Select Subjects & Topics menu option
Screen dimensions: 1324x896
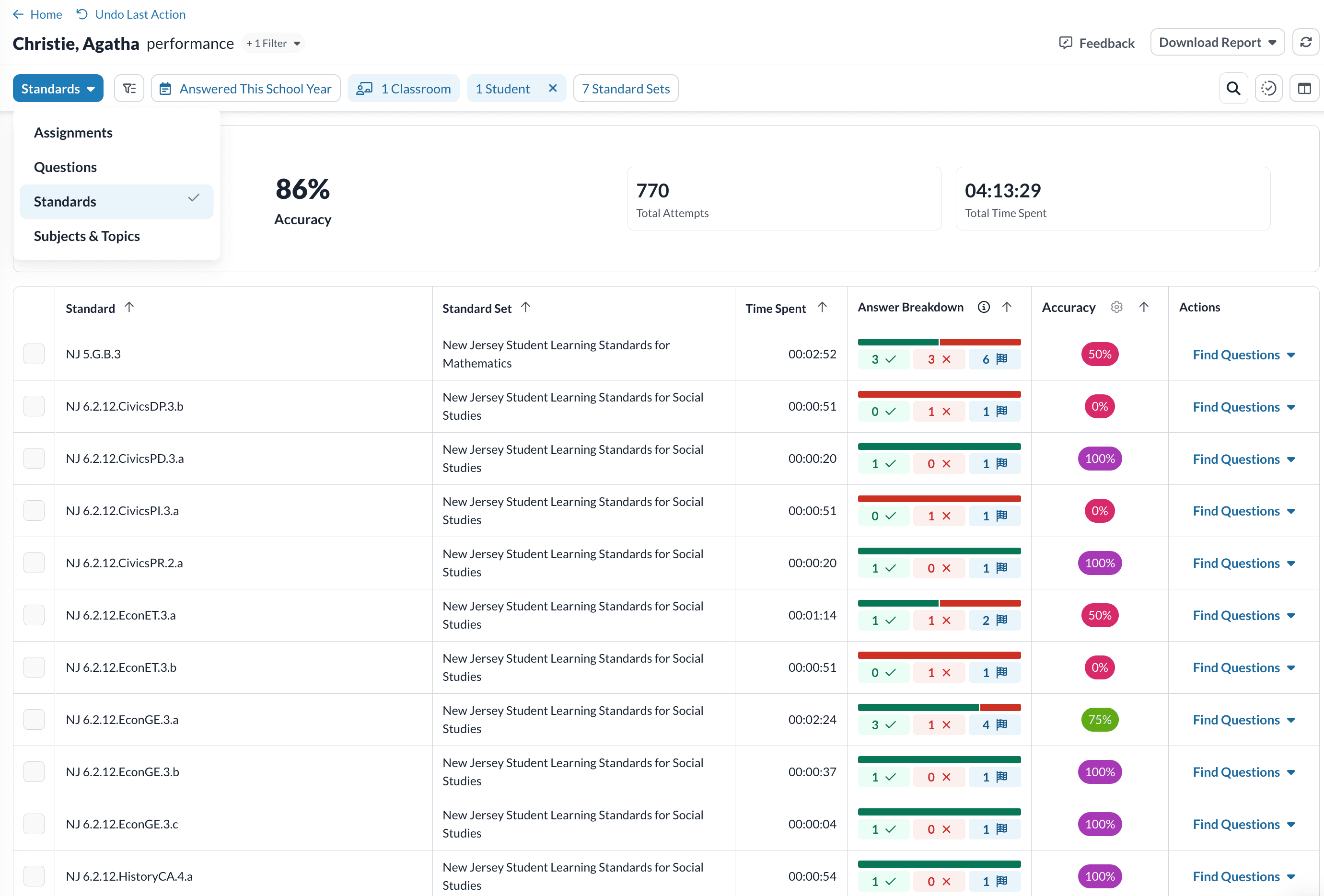pyautogui.click(x=87, y=236)
